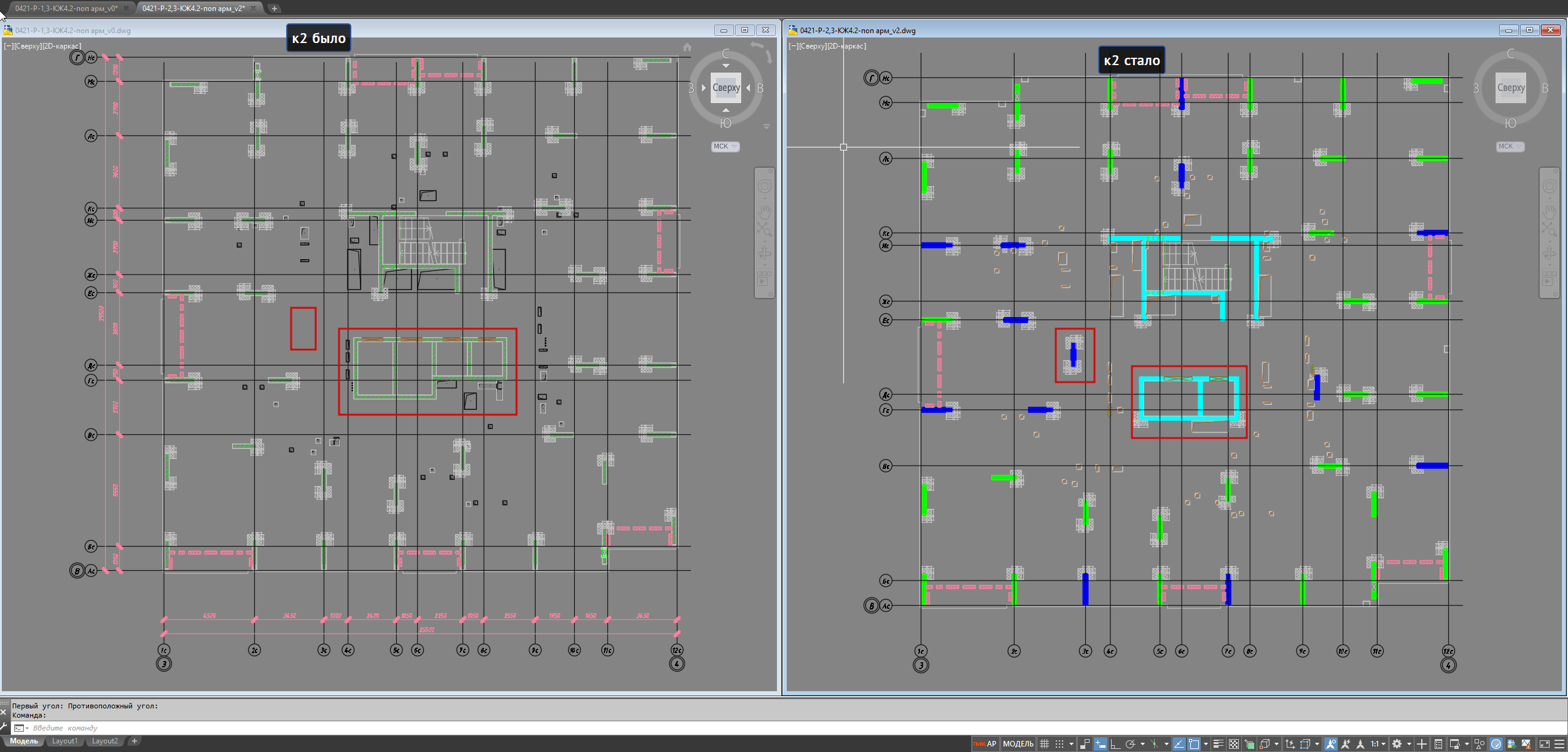Click the МОДЕЛЬ space button in status bar
1568x752 pixels.
point(1018,744)
